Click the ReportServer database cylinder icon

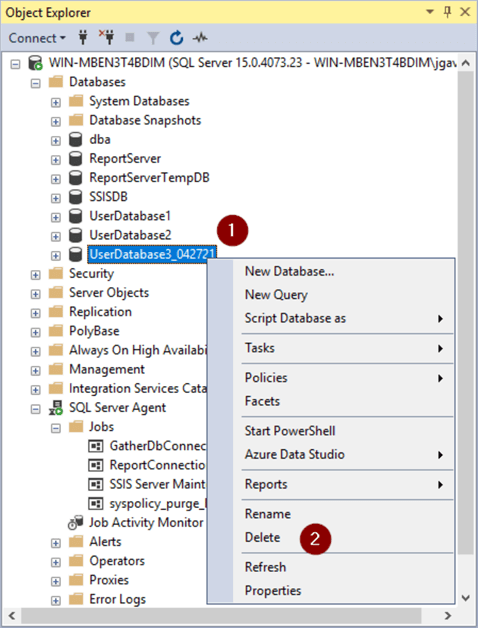point(75,159)
